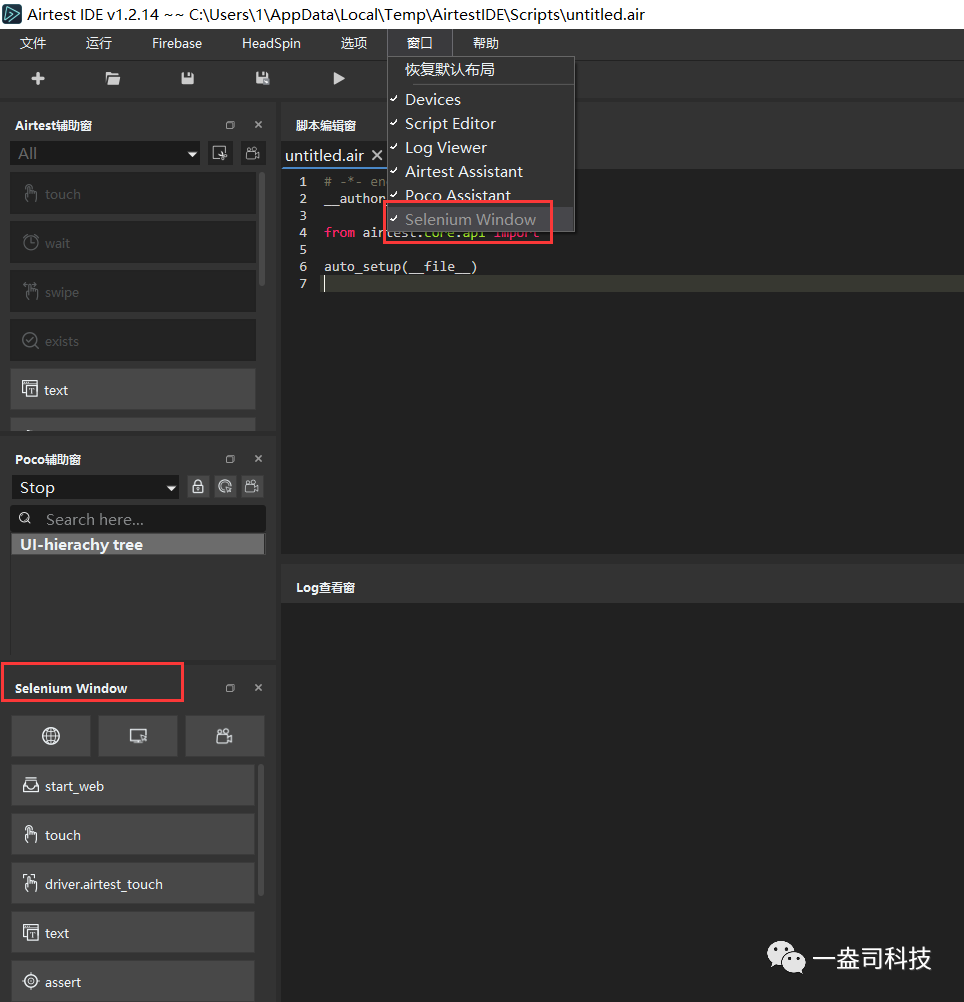
Task: Click the screenshot capture icon in Airtest assistant
Action: [x=220, y=153]
